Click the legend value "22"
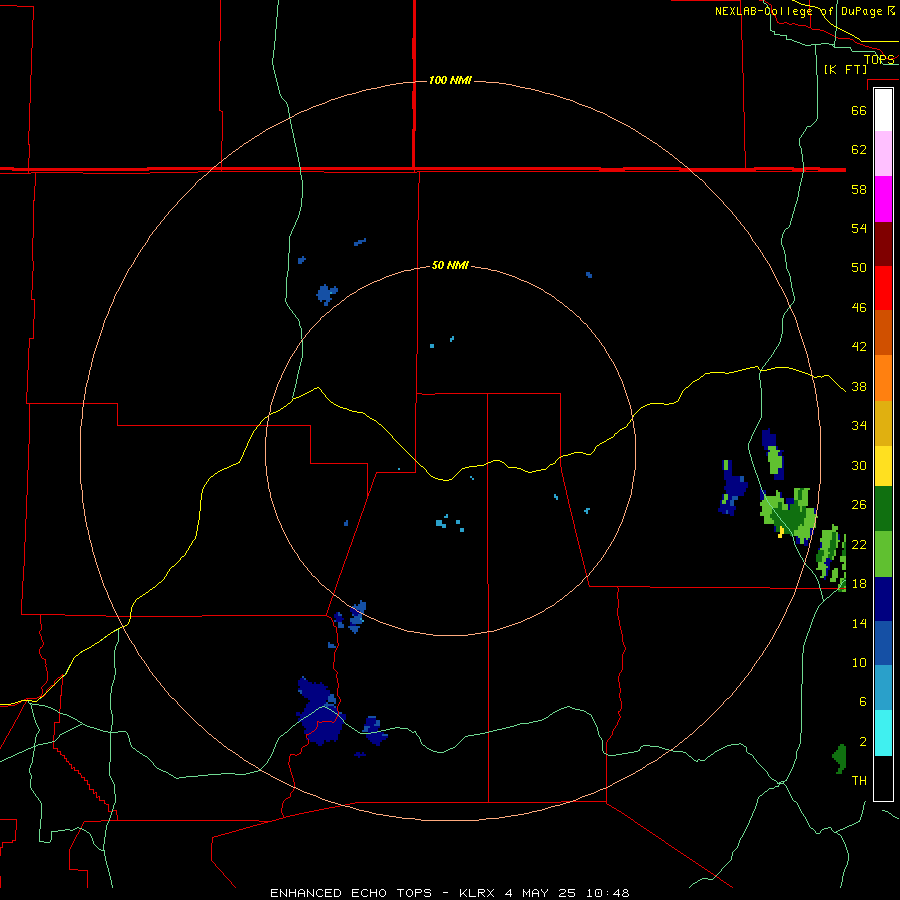900x900 pixels. [x=859, y=545]
